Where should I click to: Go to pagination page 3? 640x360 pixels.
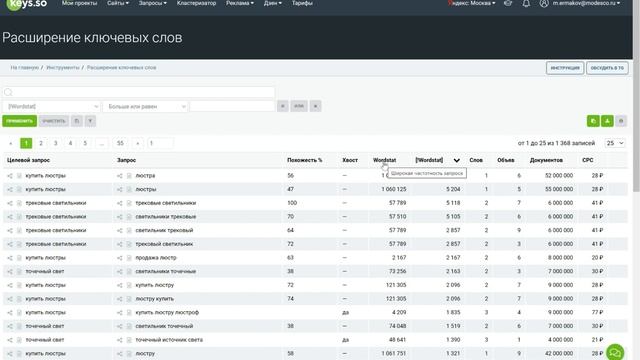pos(56,143)
